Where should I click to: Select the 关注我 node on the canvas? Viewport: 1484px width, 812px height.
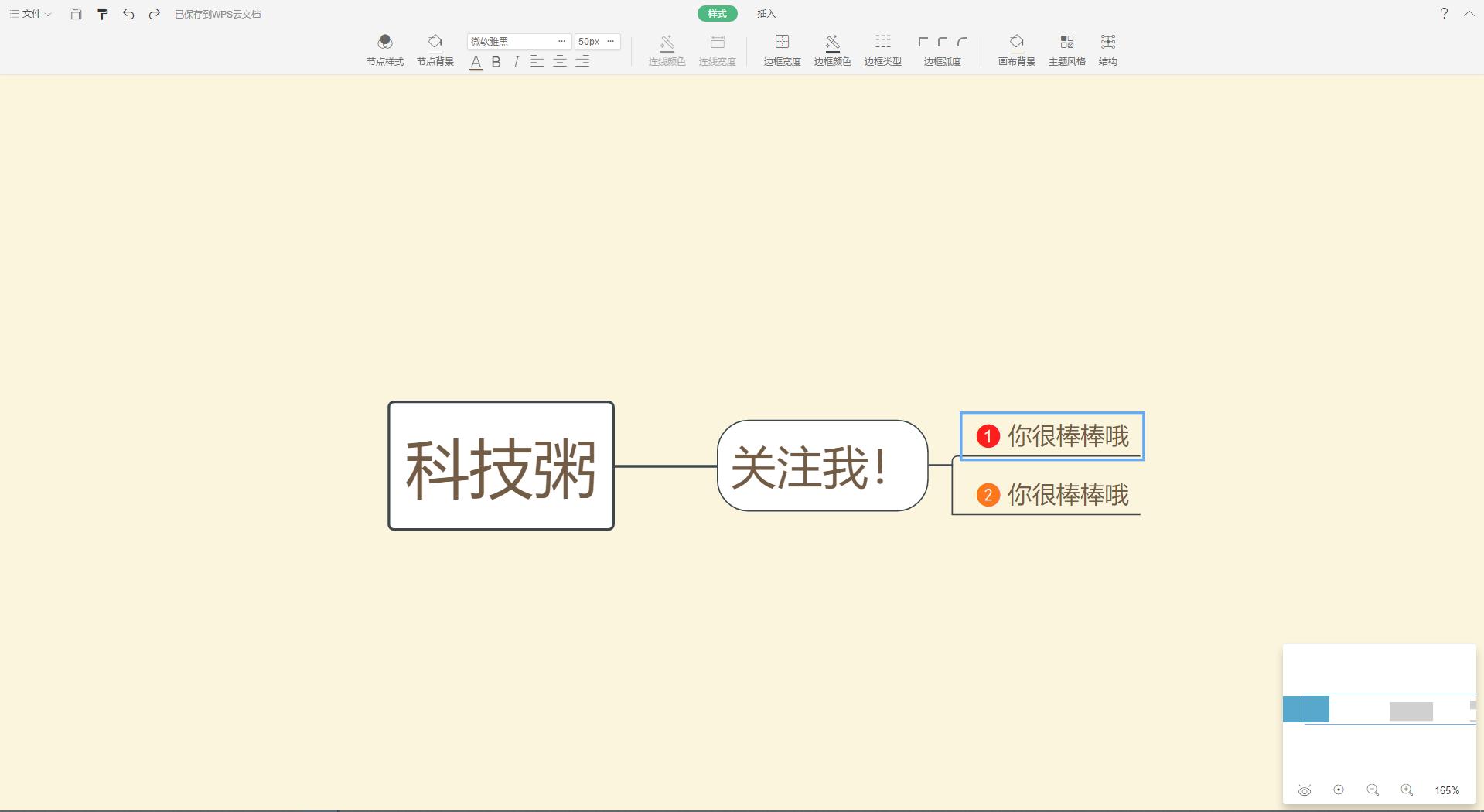pos(822,467)
